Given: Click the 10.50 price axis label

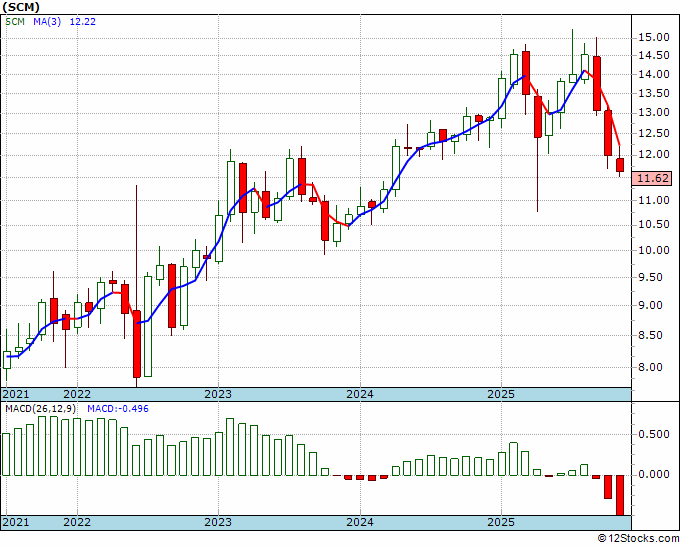Looking at the screenshot, I should pos(654,225).
